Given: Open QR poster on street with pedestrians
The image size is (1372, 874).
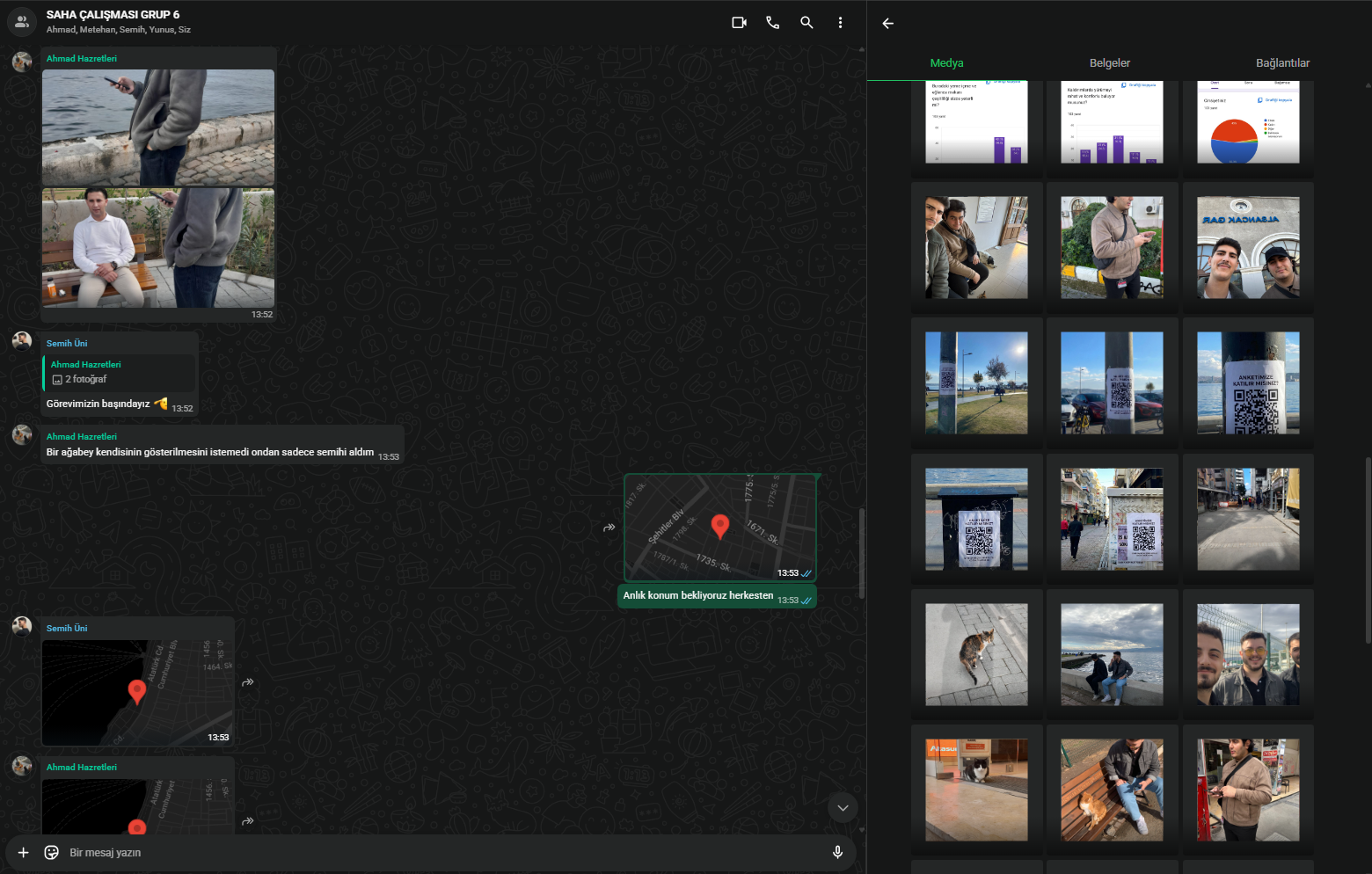Looking at the screenshot, I should 1112,519.
